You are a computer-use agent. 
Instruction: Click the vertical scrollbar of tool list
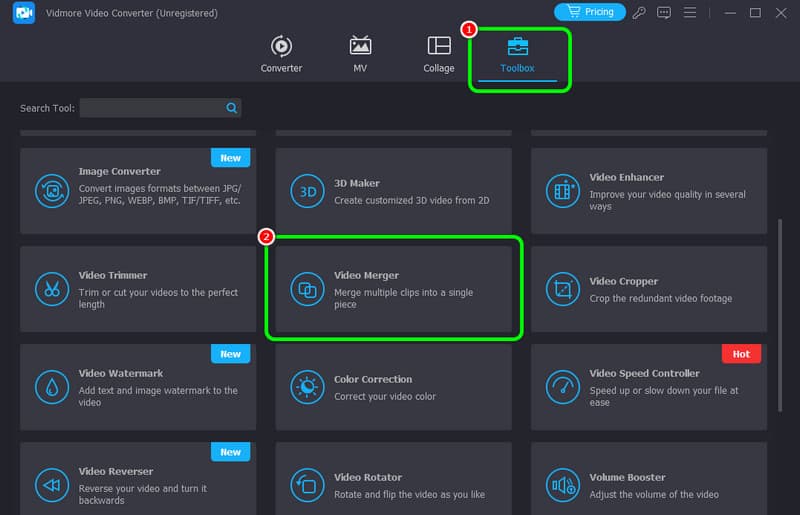(x=780, y=300)
